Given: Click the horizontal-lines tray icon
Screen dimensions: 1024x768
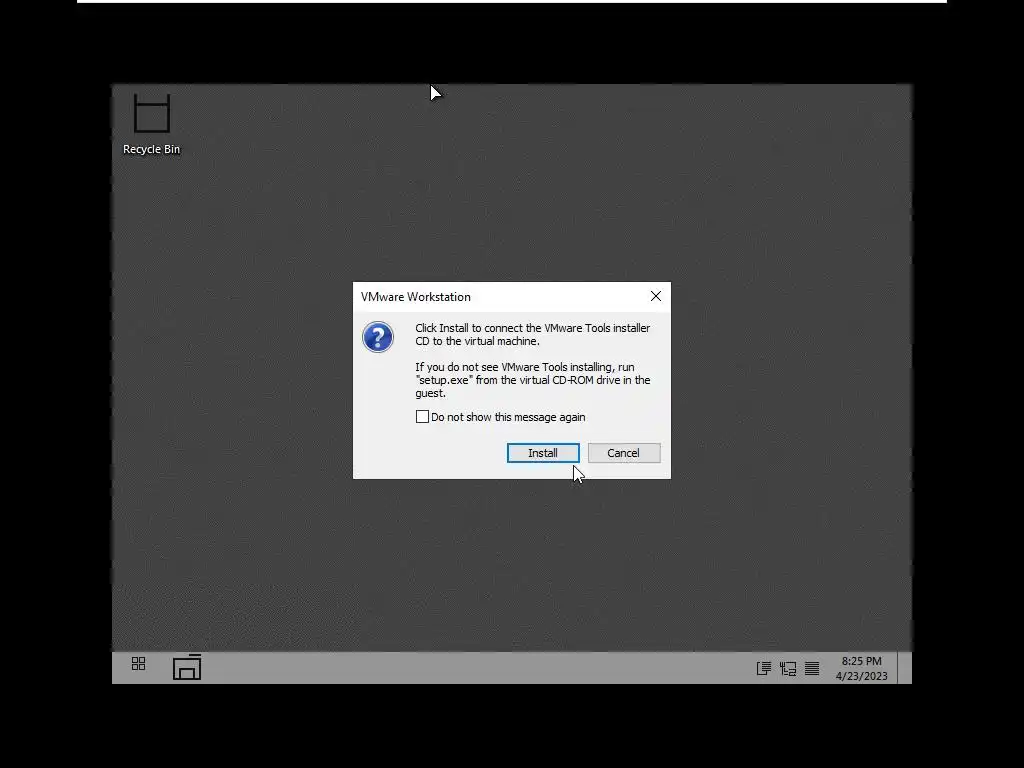Looking at the screenshot, I should (812, 668).
